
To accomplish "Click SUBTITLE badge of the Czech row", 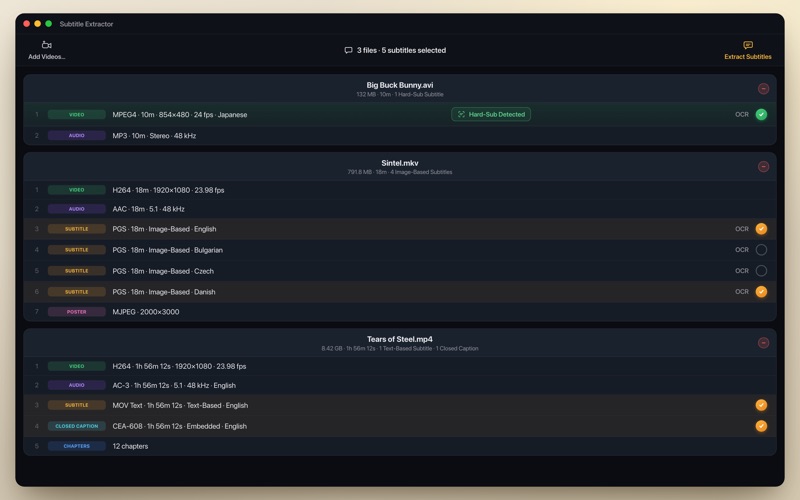I will coord(77,270).
